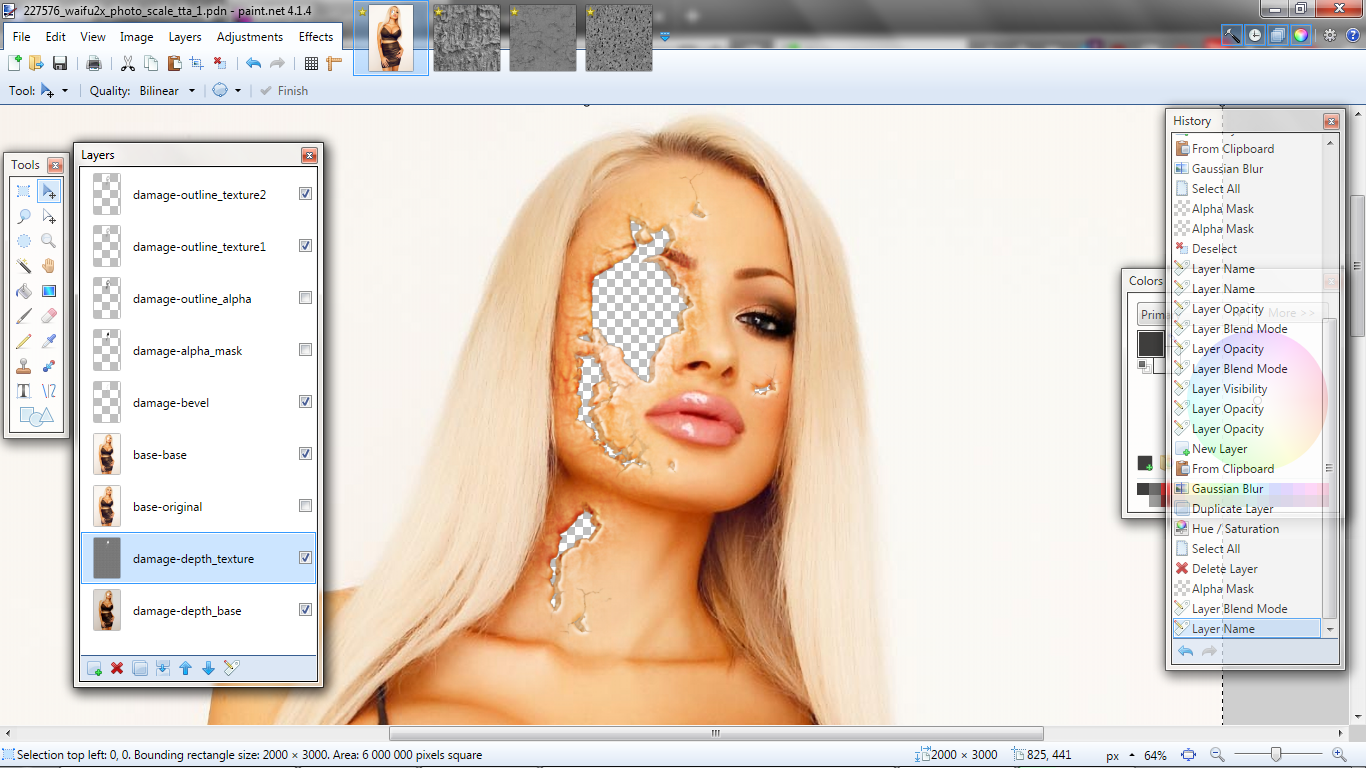Hide the damage-depth_texture layer

[305, 558]
